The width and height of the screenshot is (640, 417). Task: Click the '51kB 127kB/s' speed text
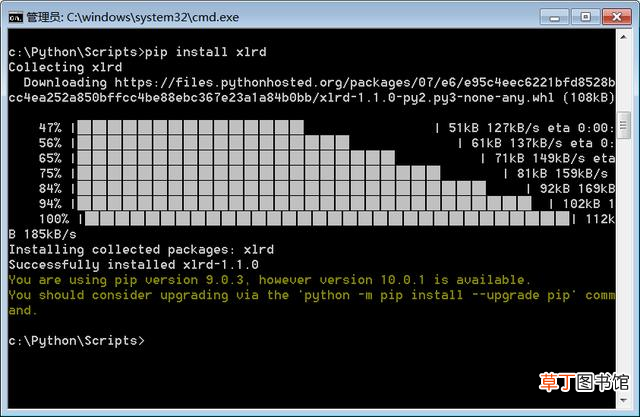pos(494,128)
